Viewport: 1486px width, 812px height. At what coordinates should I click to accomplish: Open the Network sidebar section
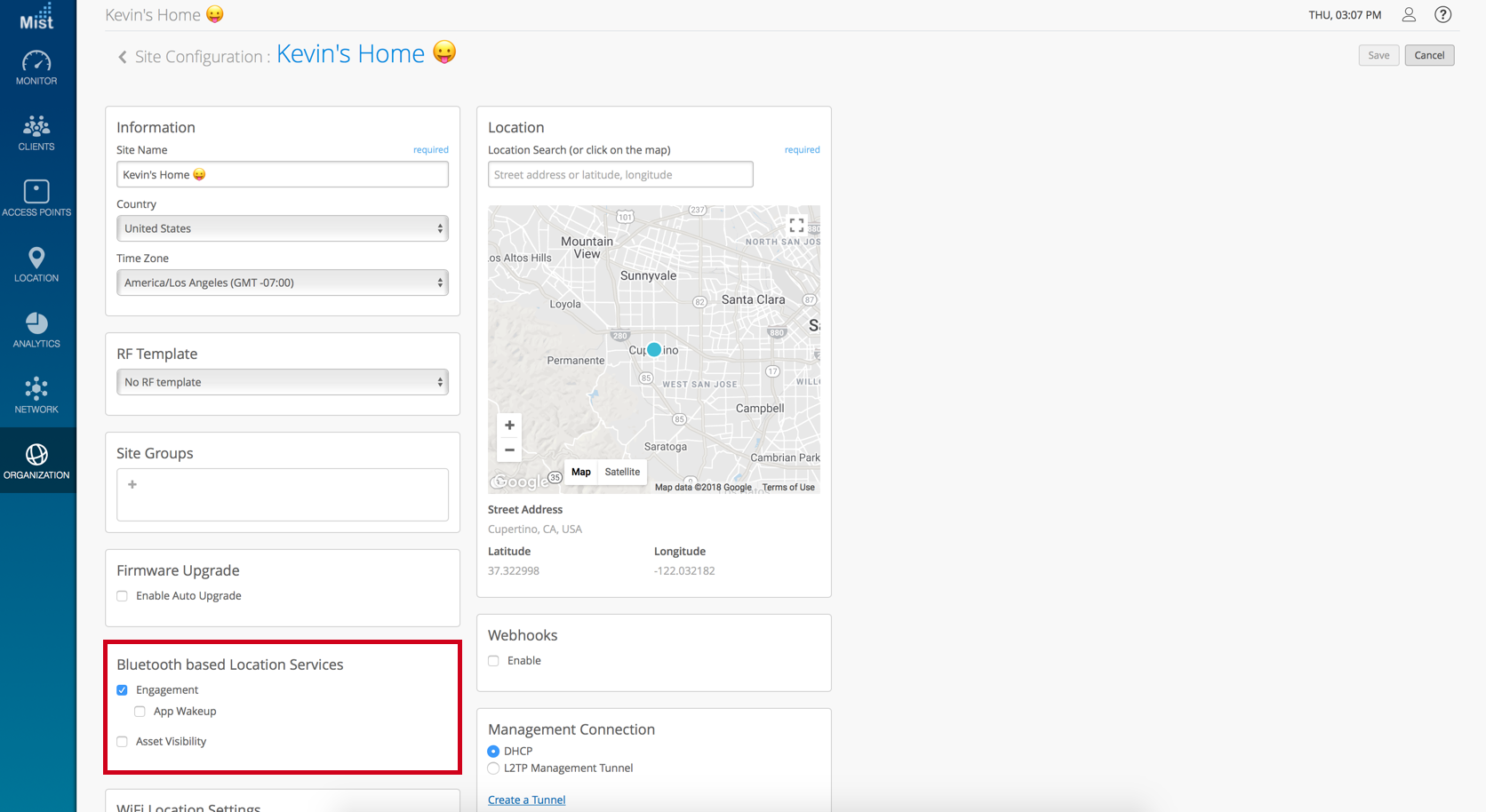point(36,396)
